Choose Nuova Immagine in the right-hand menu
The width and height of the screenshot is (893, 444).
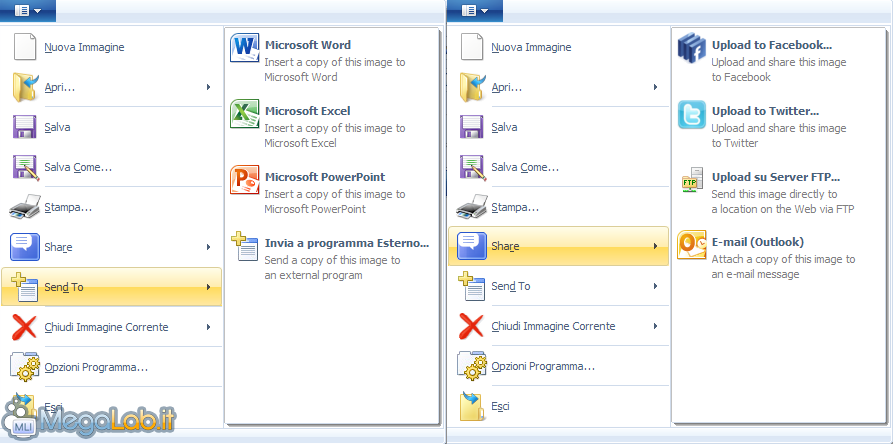pyautogui.click(x=531, y=47)
